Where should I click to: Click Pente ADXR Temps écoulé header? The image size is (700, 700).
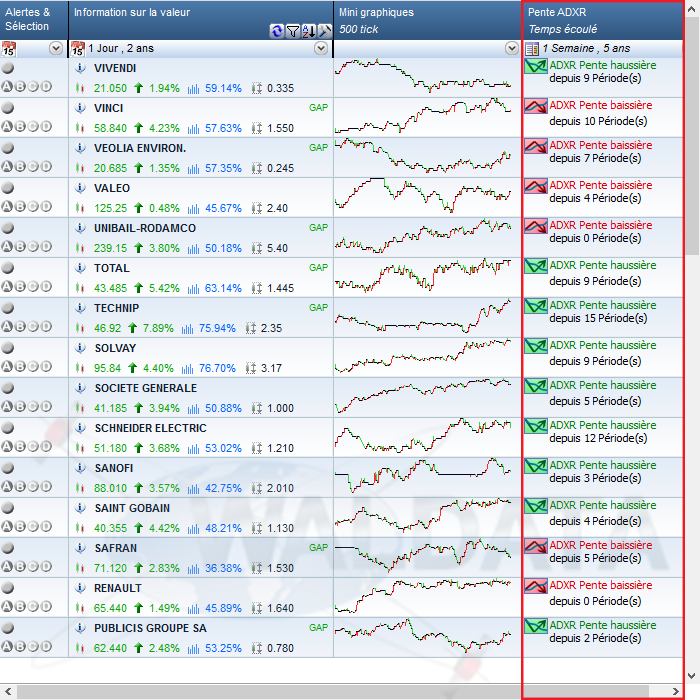[x=603, y=20]
